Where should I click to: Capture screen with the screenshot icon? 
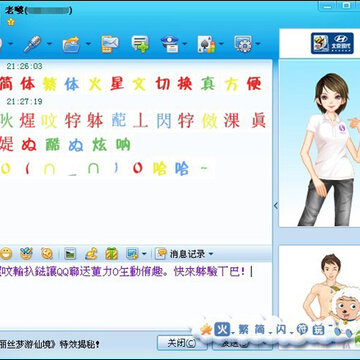(x=132, y=254)
